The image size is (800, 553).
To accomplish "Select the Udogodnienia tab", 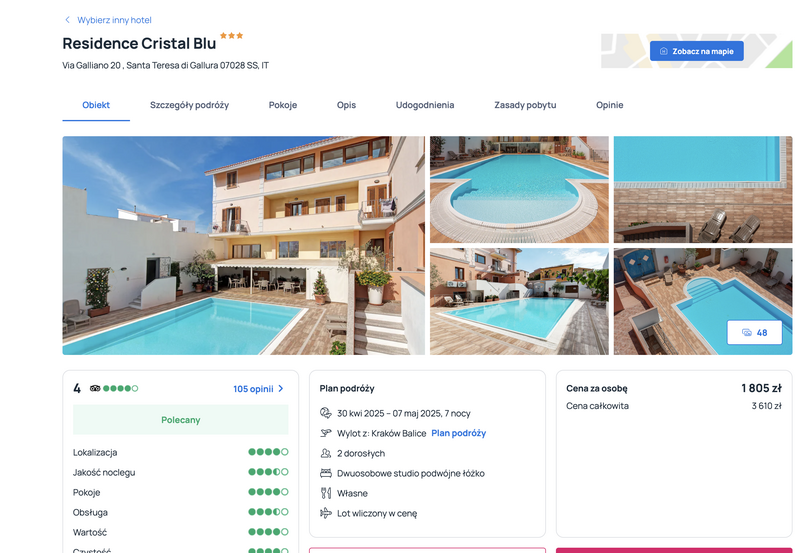I will (x=425, y=105).
